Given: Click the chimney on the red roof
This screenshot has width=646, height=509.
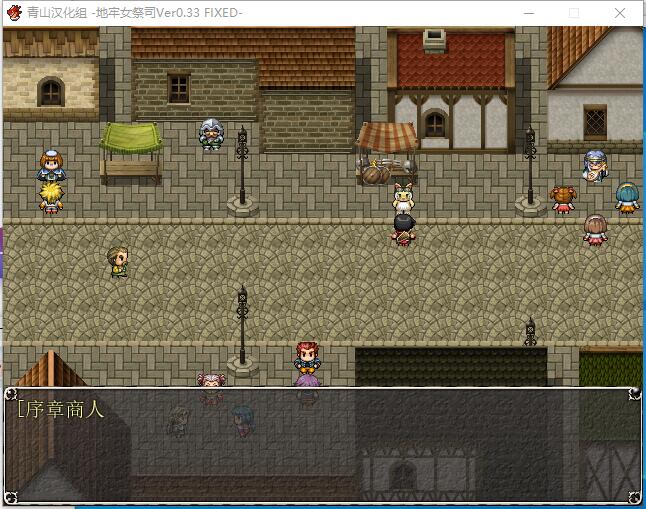Looking at the screenshot, I should tap(434, 39).
